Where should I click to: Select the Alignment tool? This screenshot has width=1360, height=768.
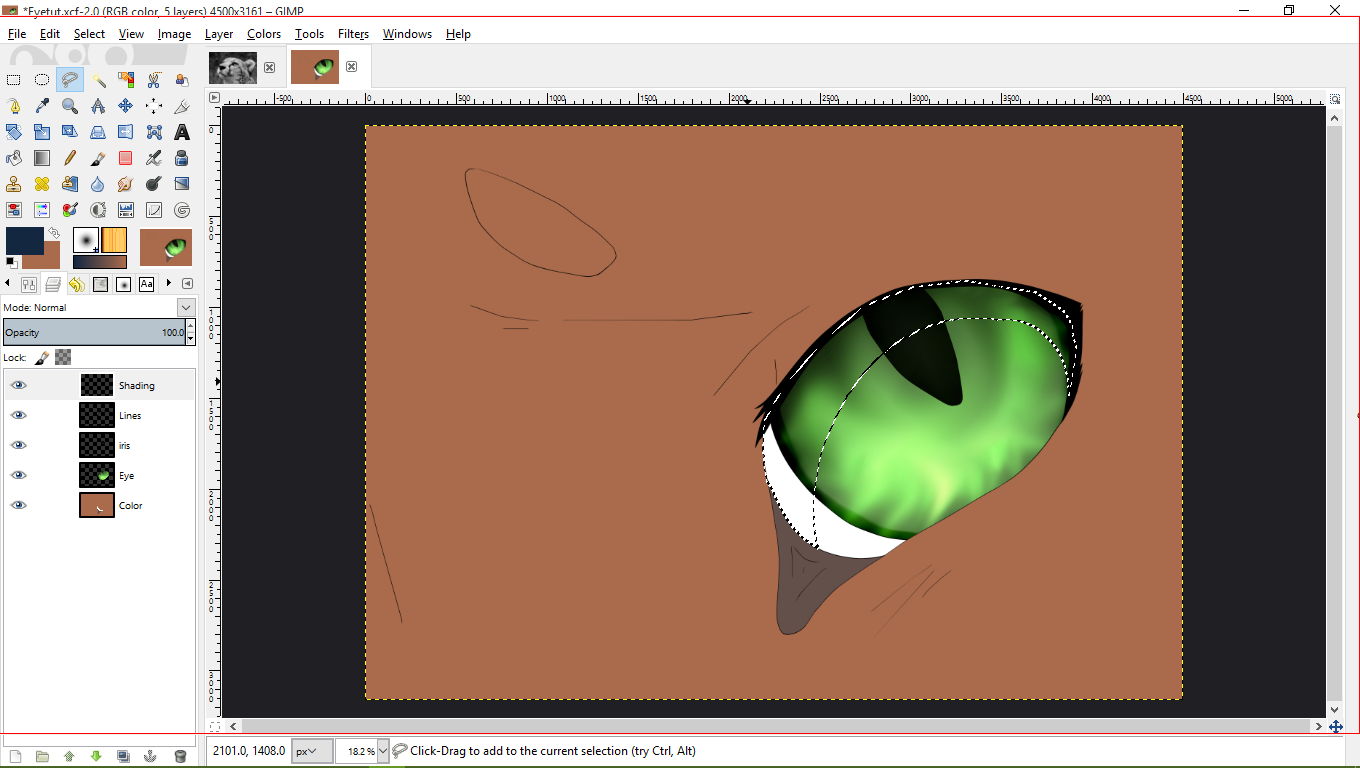click(154, 105)
